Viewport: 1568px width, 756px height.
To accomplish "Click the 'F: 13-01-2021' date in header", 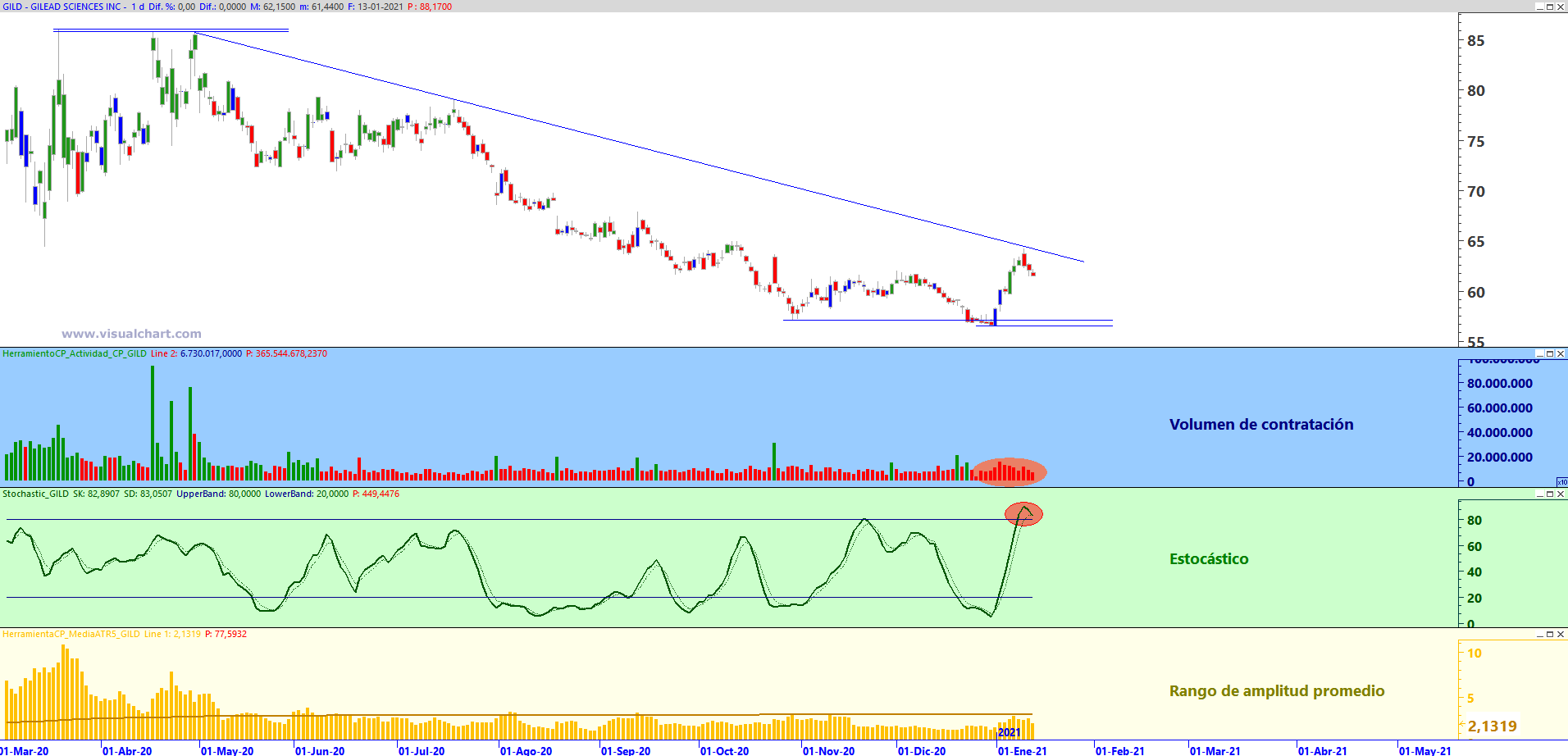I will tap(376, 7).
